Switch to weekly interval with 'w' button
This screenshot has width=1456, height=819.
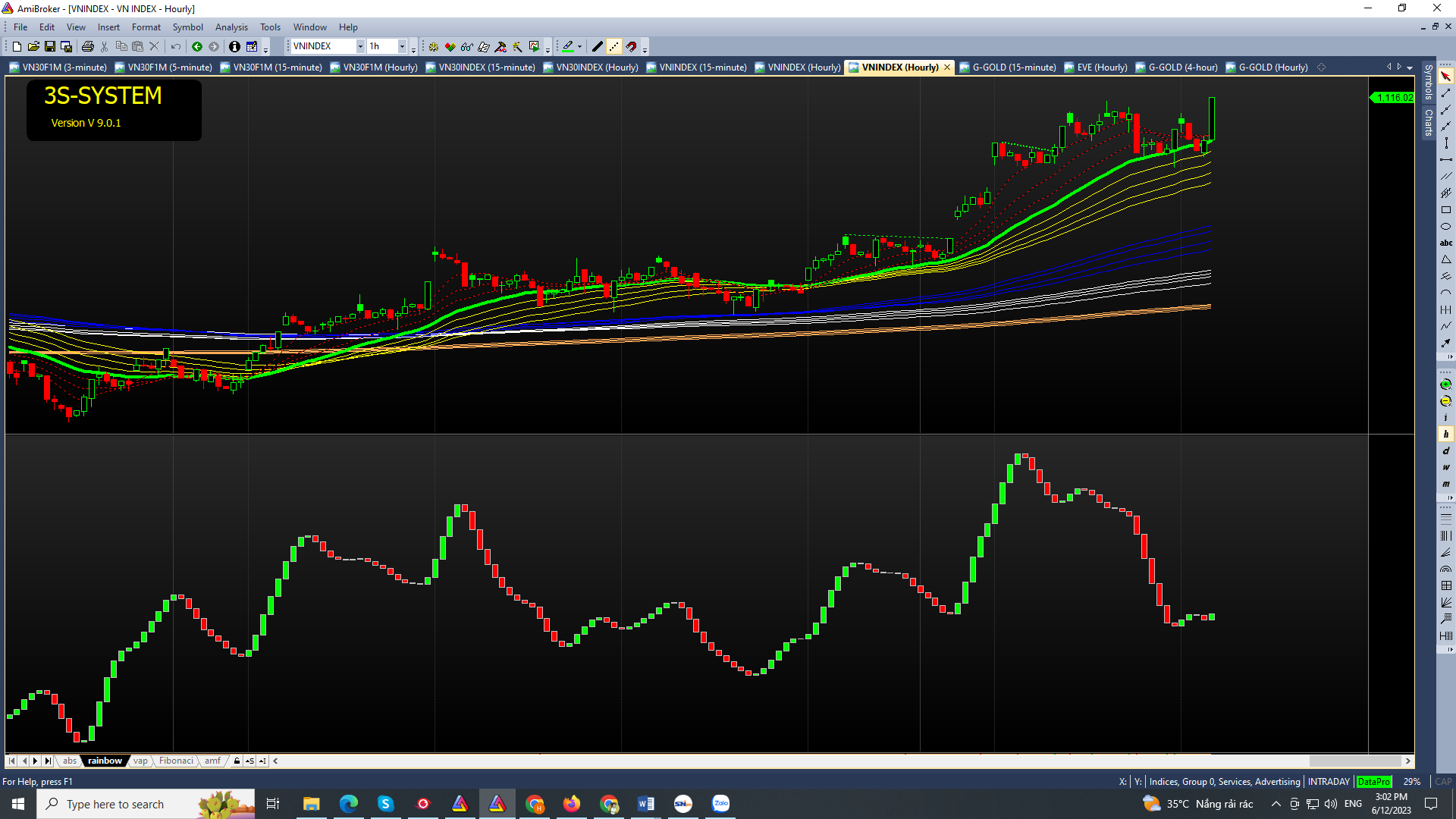click(x=1445, y=468)
